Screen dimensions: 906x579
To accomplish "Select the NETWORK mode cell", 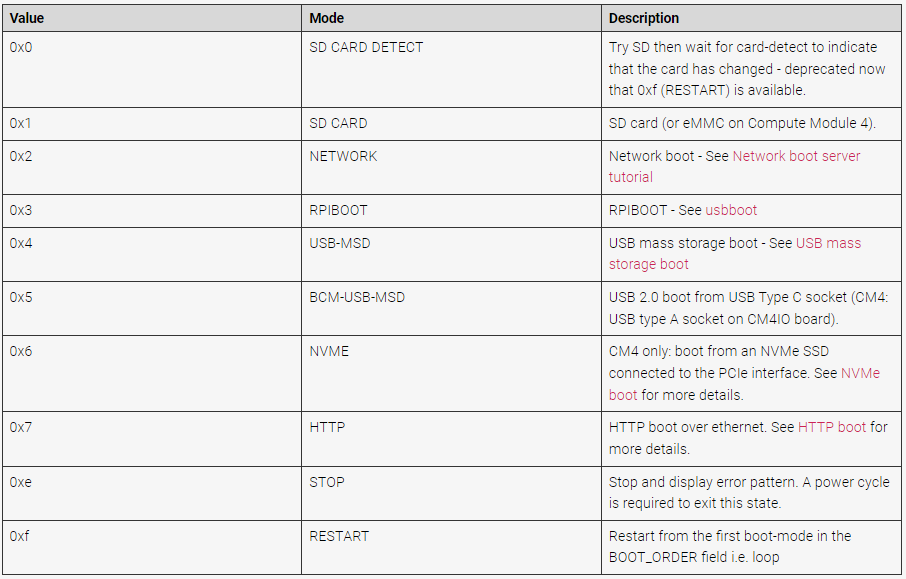I will [x=451, y=167].
